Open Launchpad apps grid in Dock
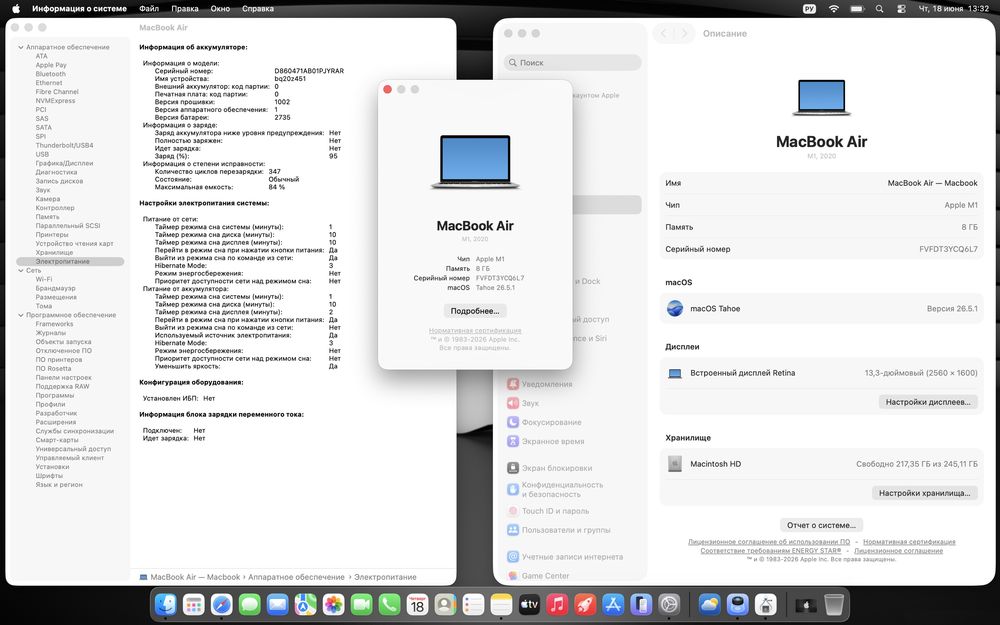Viewport: 1000px width, 625px height. (194, 604)
